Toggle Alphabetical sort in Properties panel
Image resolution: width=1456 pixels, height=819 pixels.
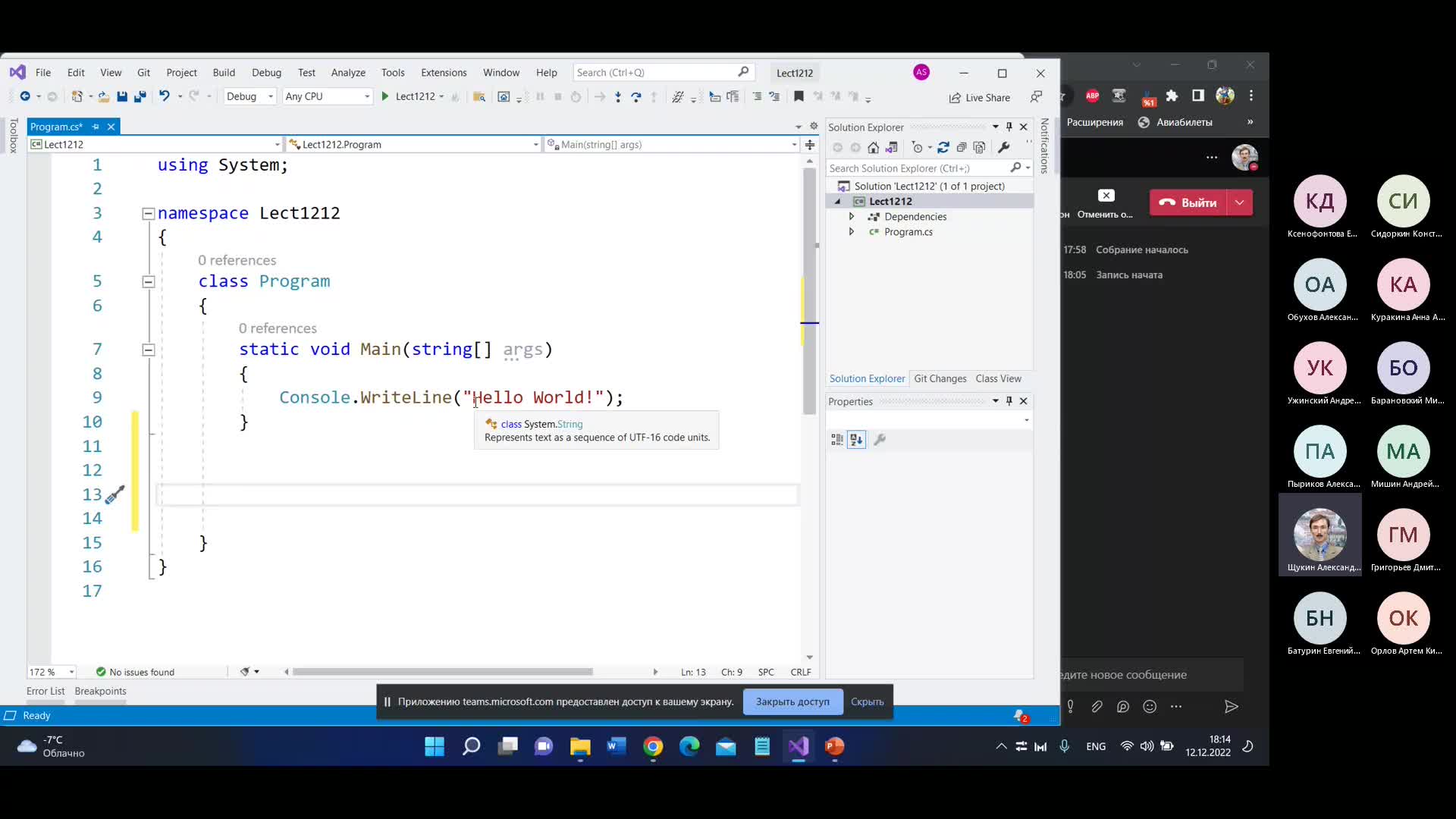(857, 440)
